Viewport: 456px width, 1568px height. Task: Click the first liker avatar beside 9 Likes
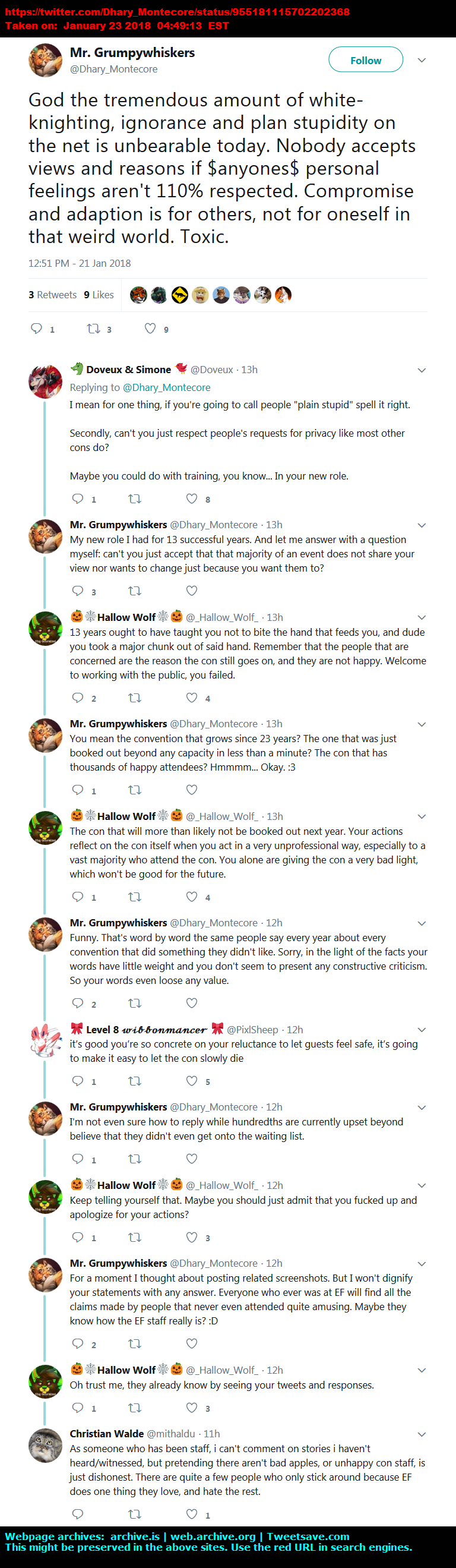[x=138, y=295]
